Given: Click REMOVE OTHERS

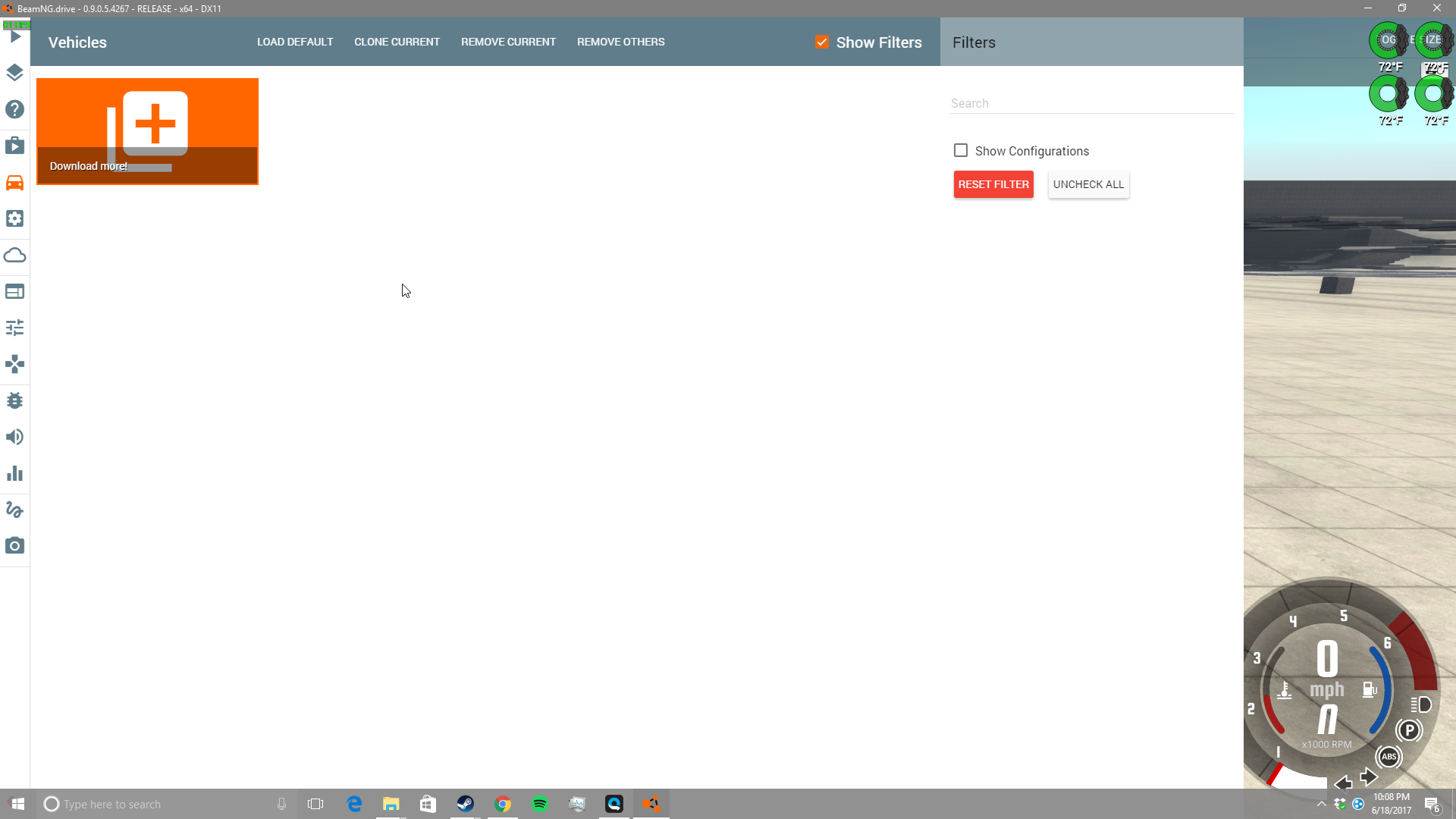Looking at the screenshot, I should [x=620, y=42].
